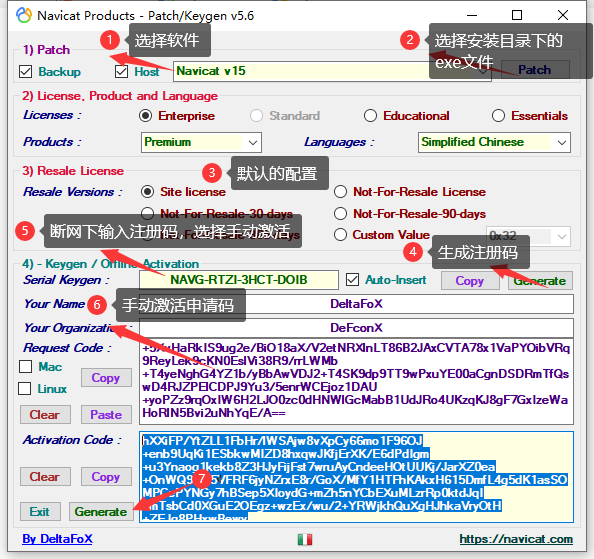Viewport: 594px width, 559px height.
Task: Maximize the Patch/Keygen window
Action: point(517,15)
